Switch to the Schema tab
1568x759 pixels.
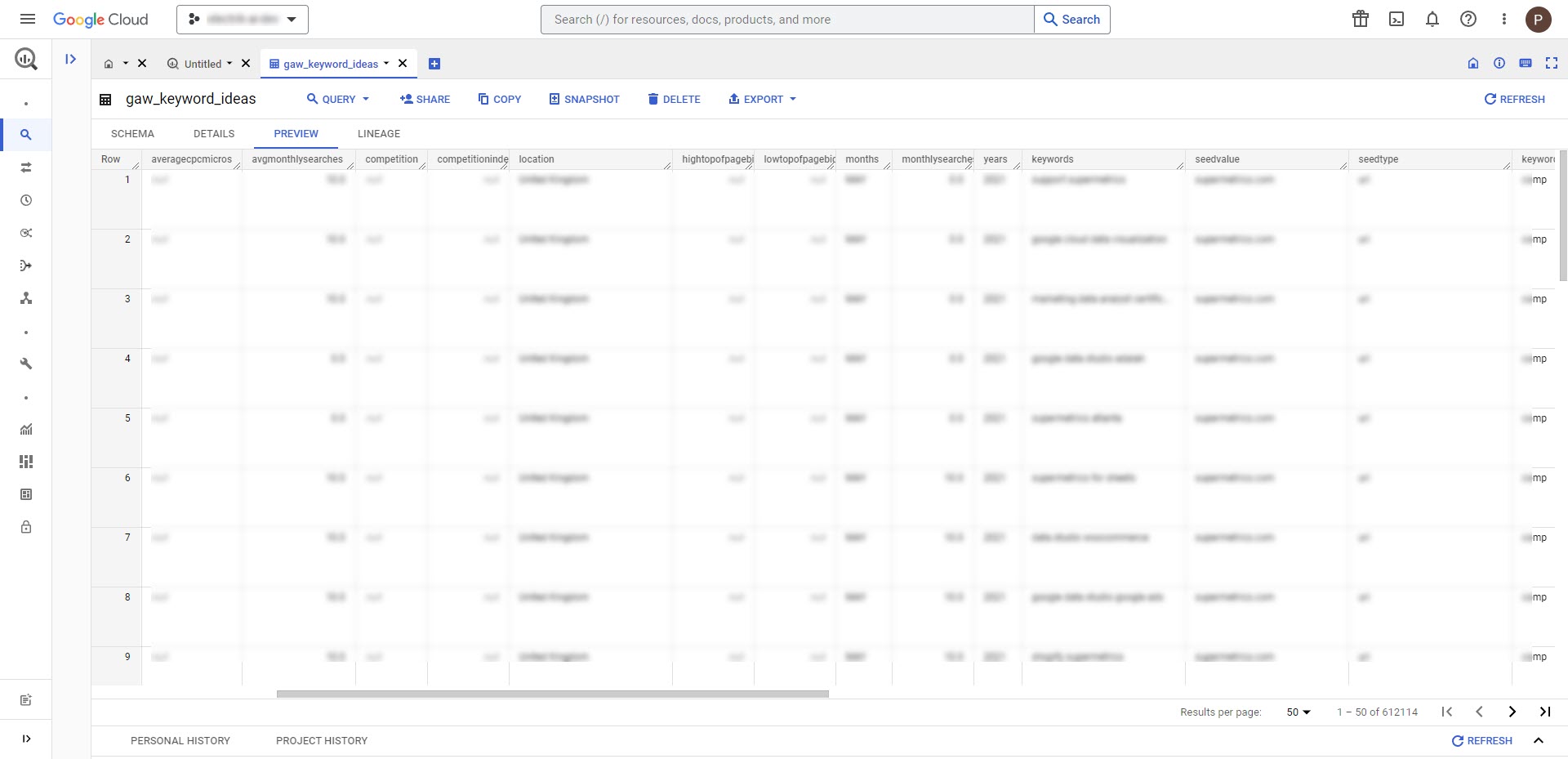132,134
